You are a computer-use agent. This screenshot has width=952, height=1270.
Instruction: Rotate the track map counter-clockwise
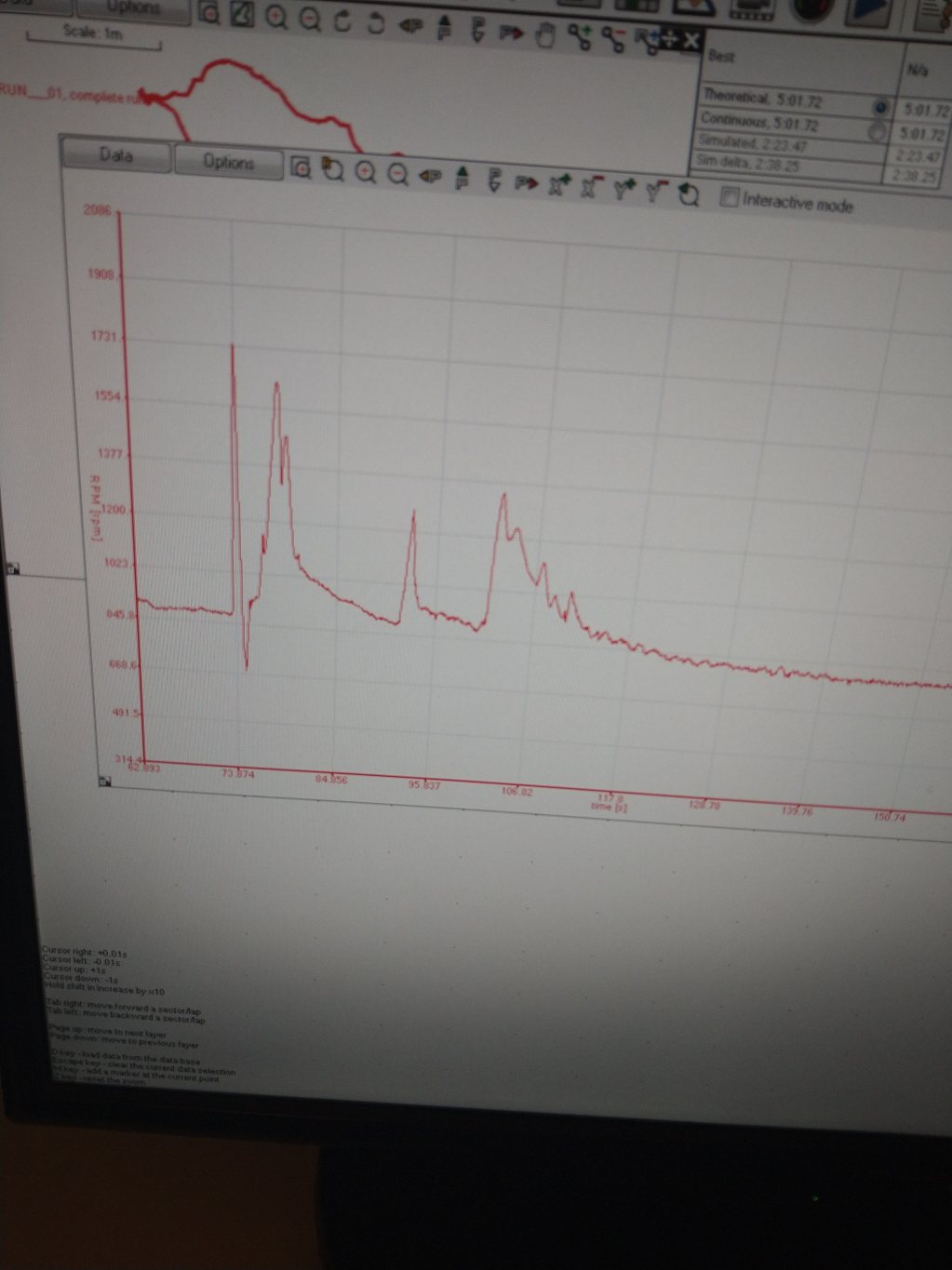coord(376,22)
